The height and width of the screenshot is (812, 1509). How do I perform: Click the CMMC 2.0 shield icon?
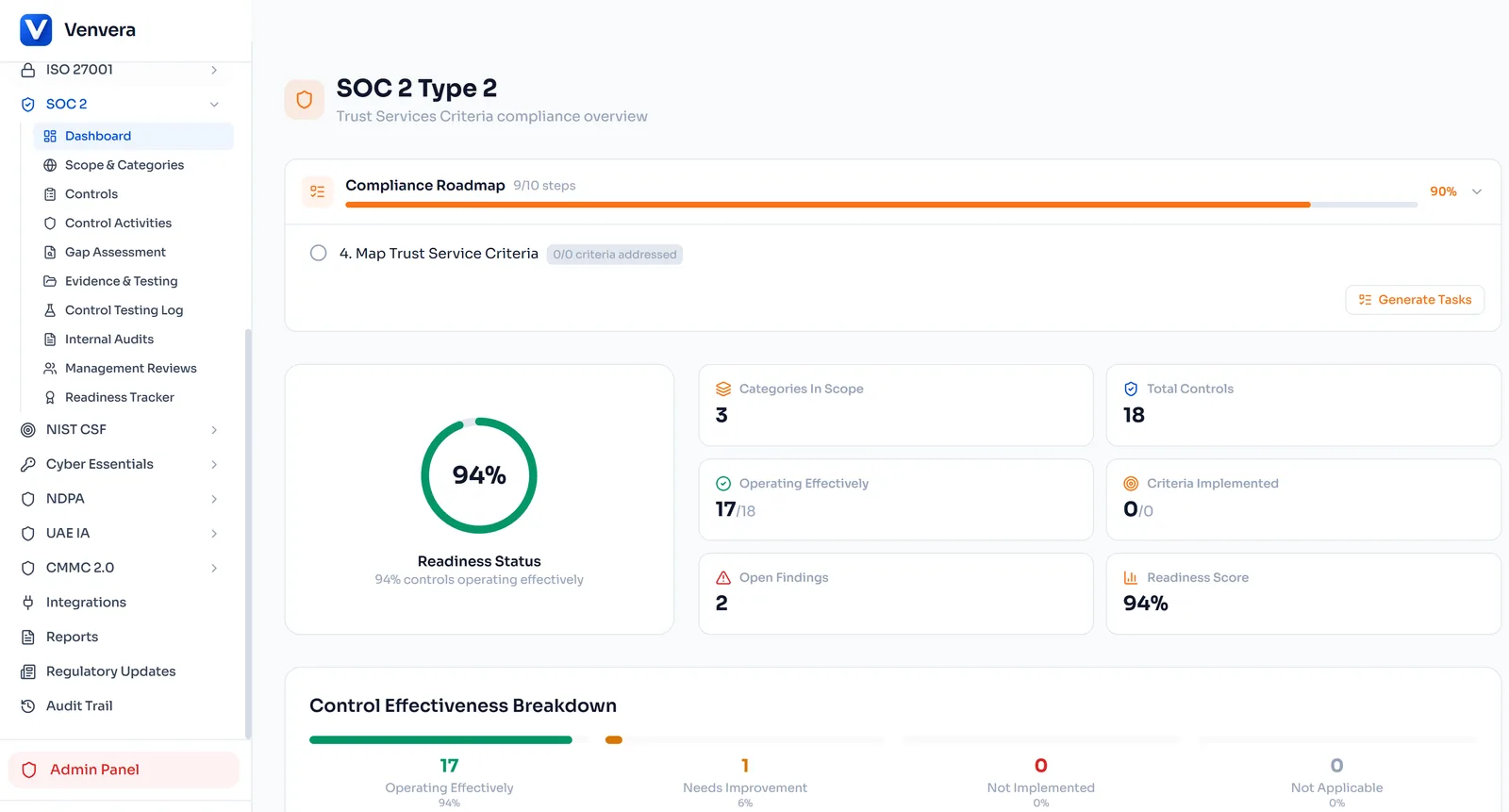(x=28, y=568)
